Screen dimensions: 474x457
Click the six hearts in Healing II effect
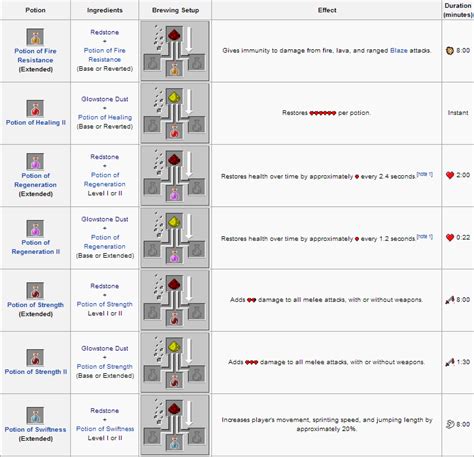[323, 113]
